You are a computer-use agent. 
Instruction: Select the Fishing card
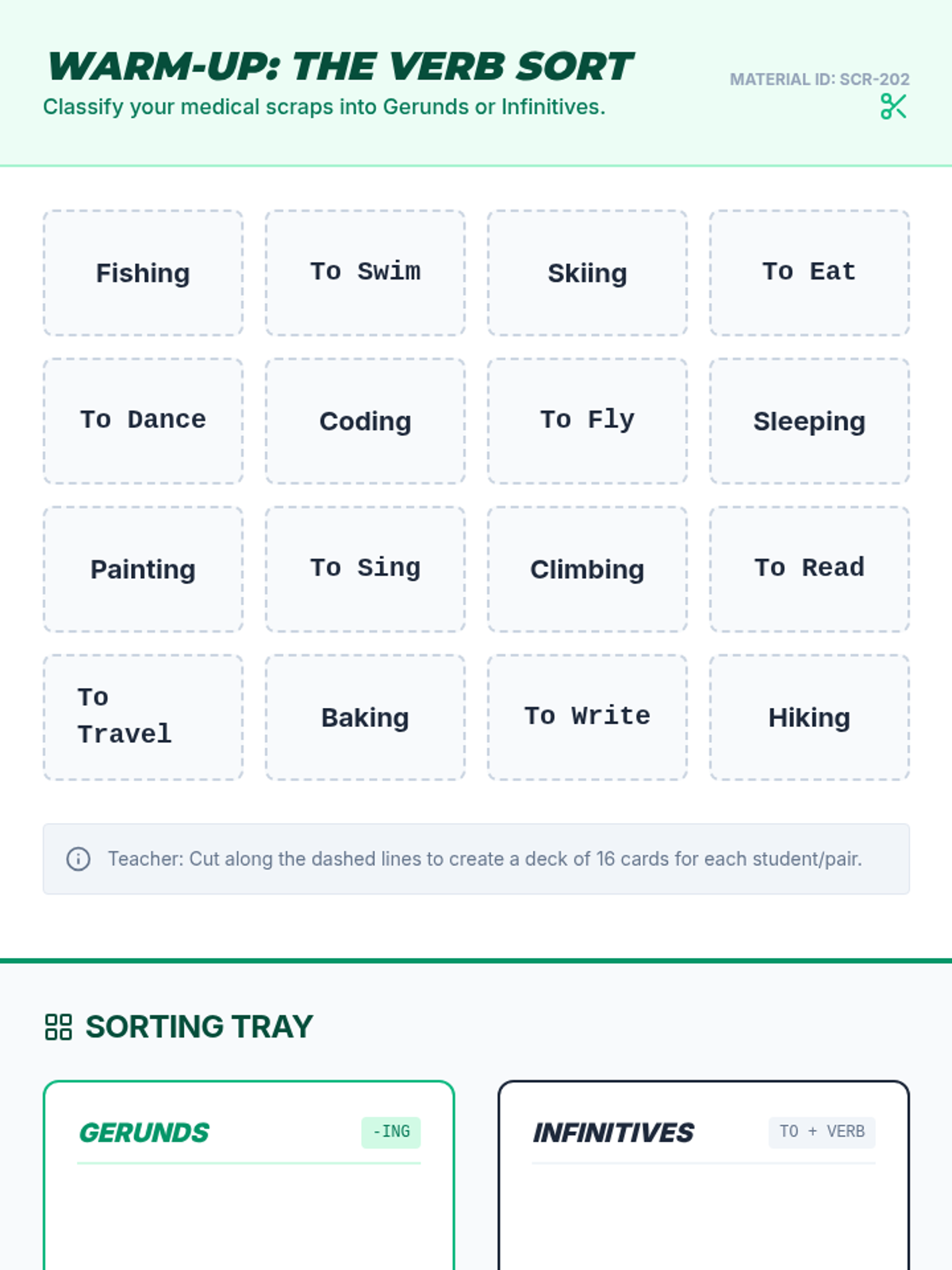click(143, 273)
